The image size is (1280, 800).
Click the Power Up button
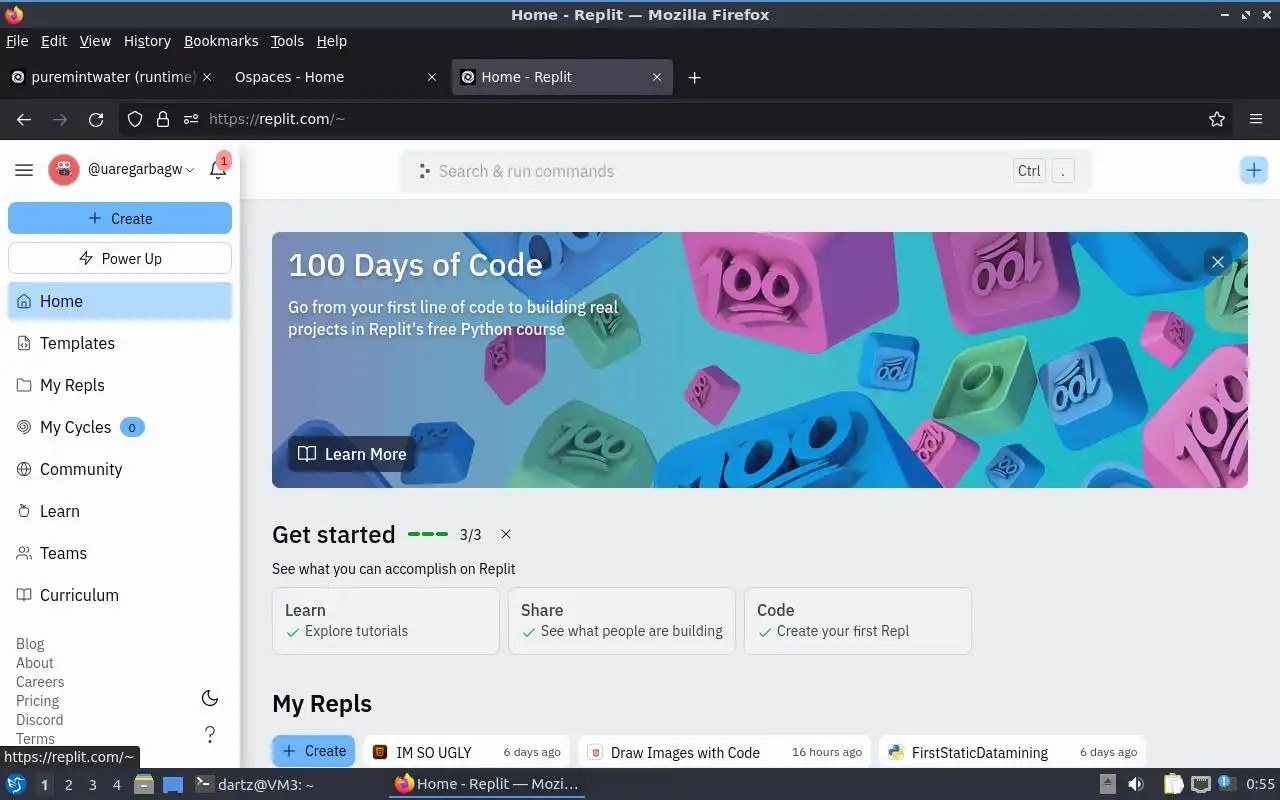(x=120, y=258)
